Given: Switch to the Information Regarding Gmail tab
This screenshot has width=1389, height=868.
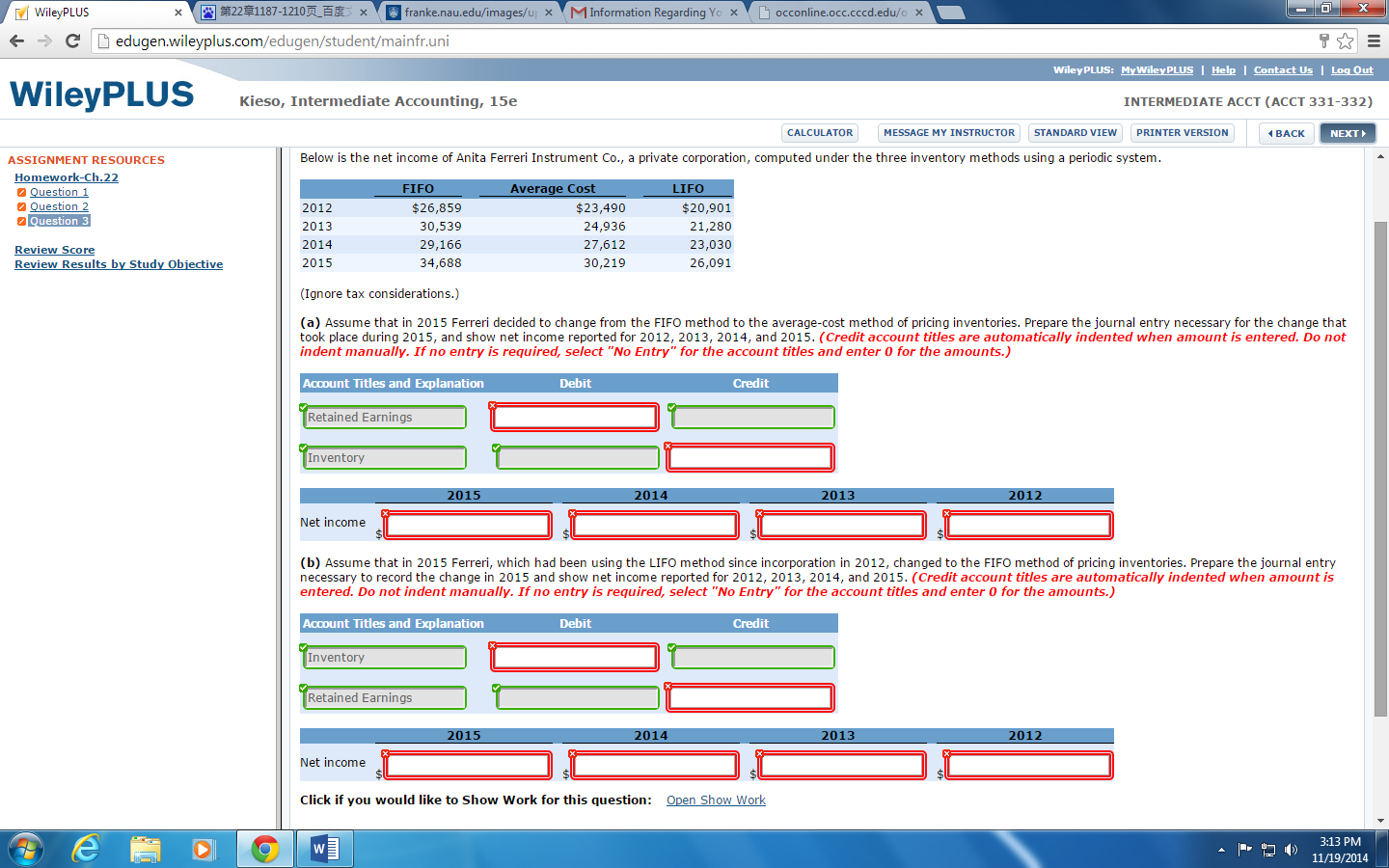Looking at the screenshot, I should (x=654, y=13).
